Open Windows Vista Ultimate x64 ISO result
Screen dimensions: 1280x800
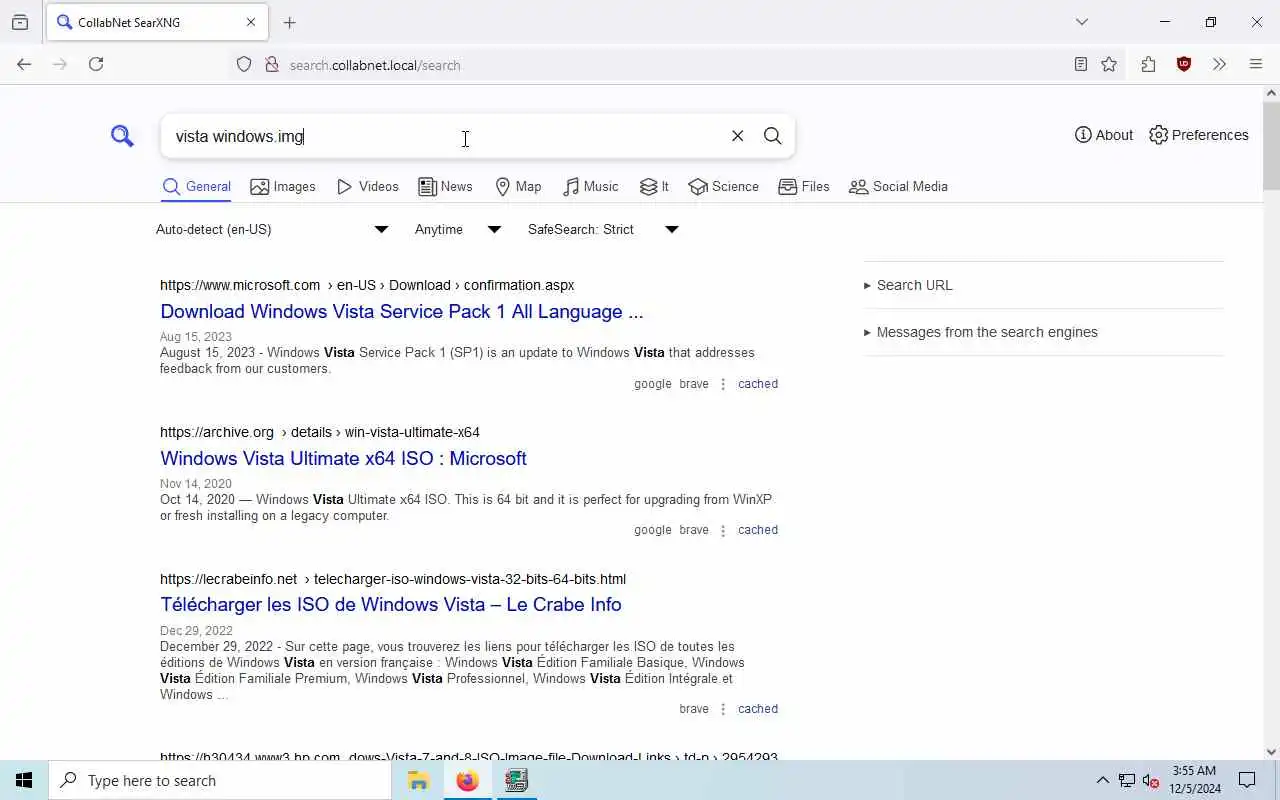(343, 458)
